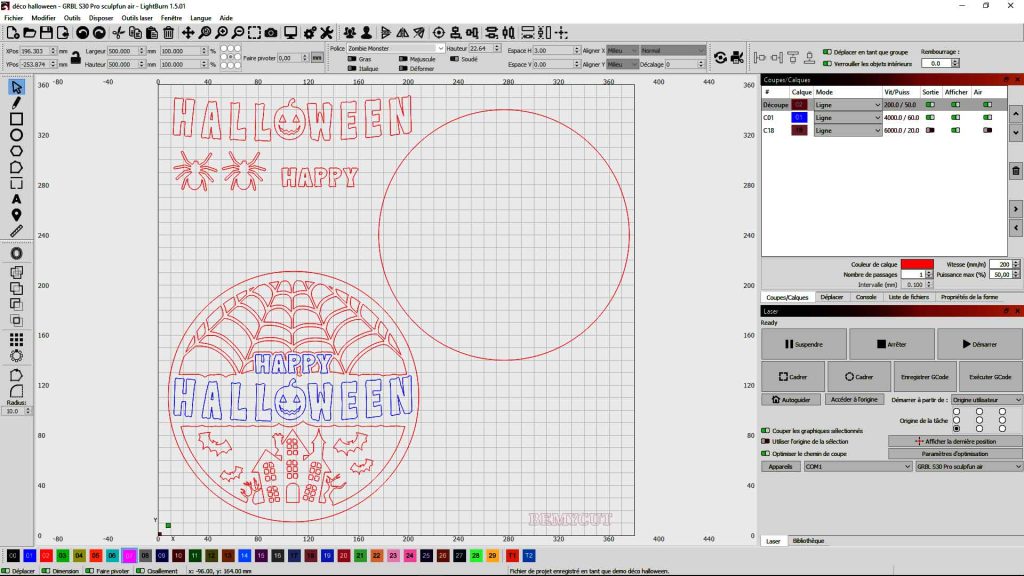
Task: Click the trash delete icon in toolbar
Action: click(x=168, y=33)
